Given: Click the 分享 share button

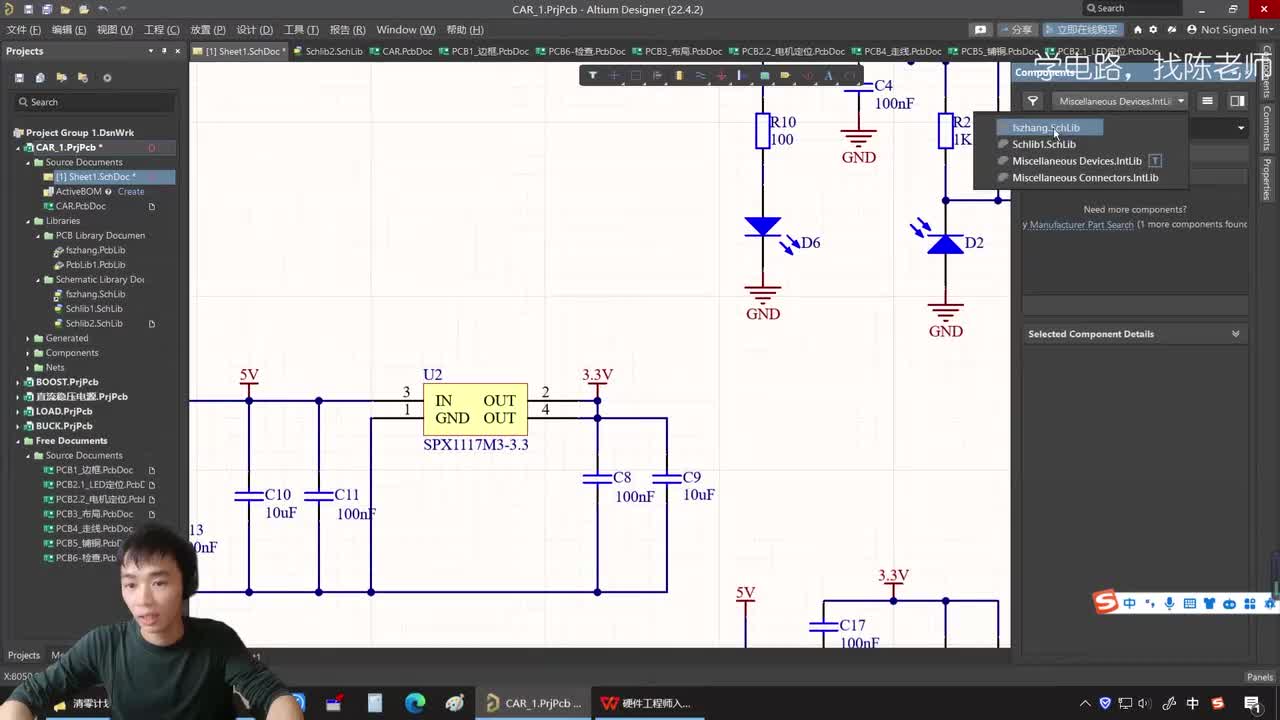Looking at the screenshot, I should [1016, 30].
